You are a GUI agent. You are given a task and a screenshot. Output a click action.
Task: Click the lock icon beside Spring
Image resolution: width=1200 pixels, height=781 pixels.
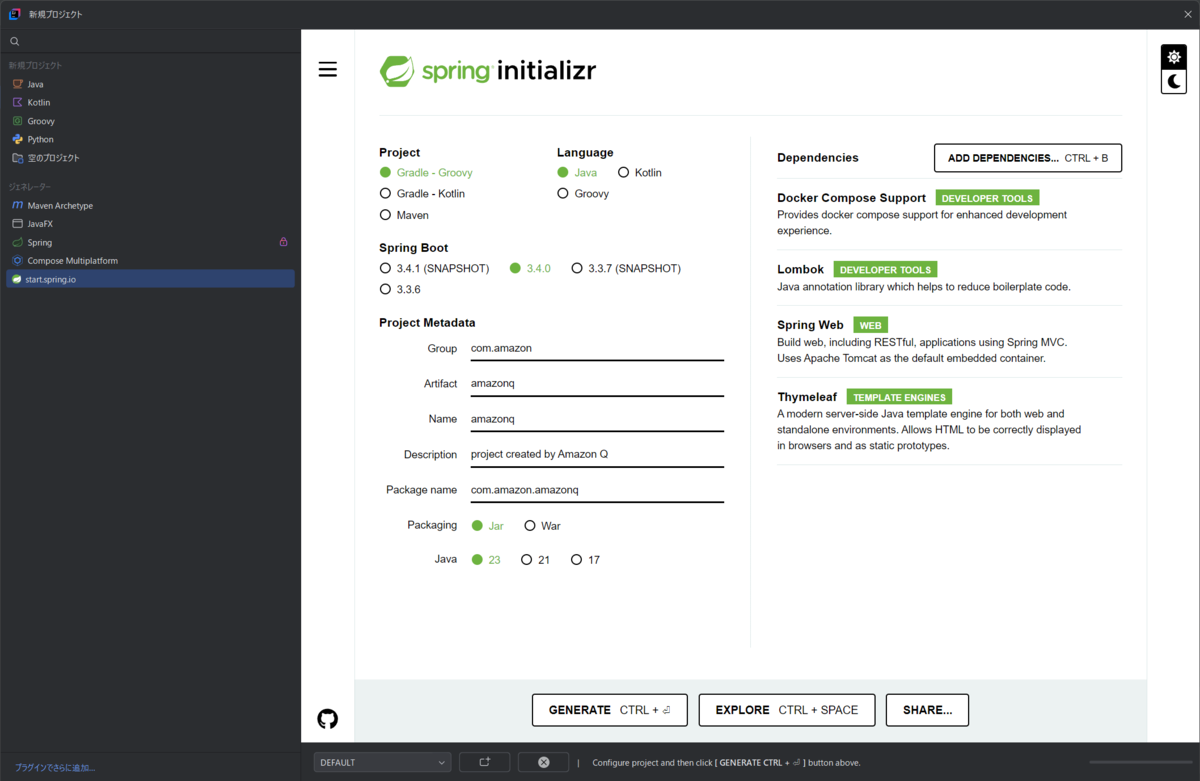pos(283,242)
